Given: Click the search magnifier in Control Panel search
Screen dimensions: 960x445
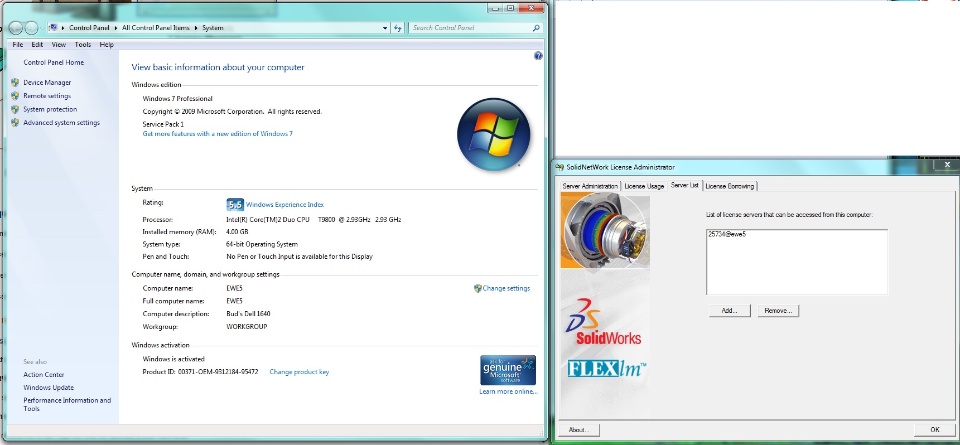Looking at the screenshot, I should [x=536, y=28].
